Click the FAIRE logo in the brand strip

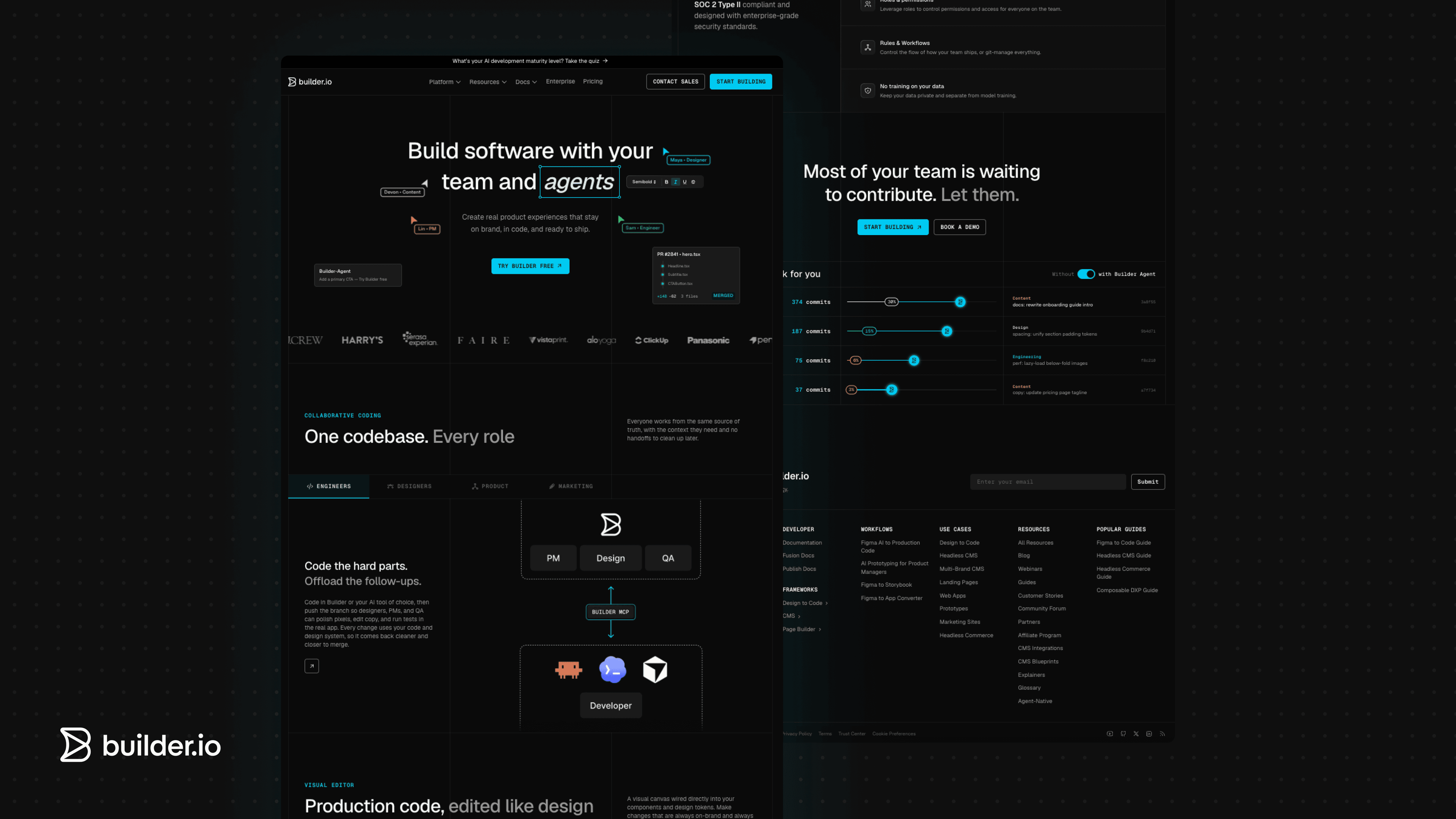point(483,340)
